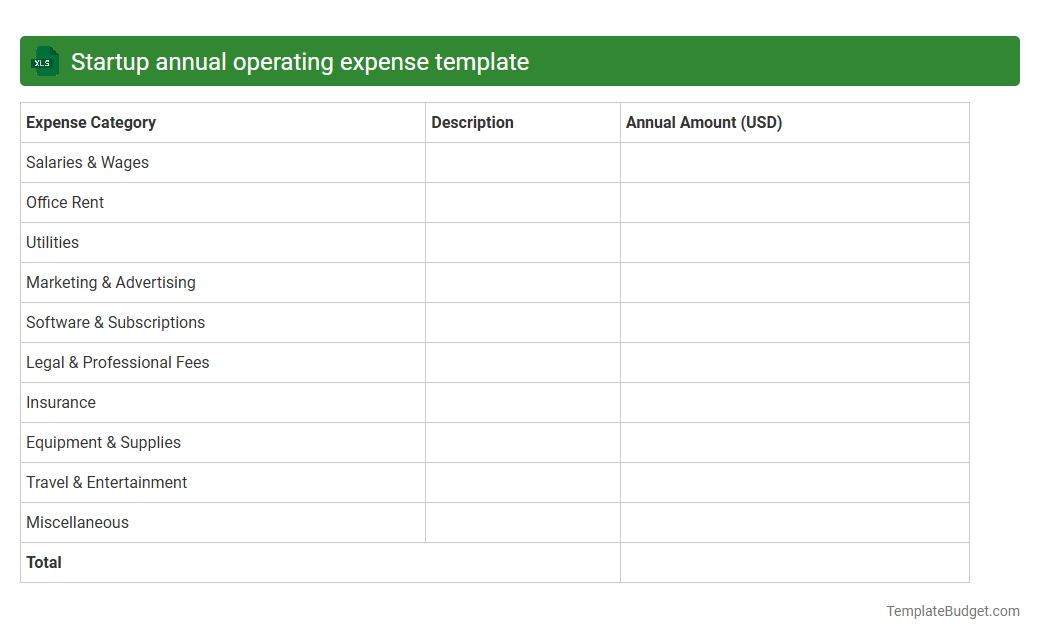Select the Miscellaneous category cell
This screenshot has height=640, width=1040.
(77, 522)
